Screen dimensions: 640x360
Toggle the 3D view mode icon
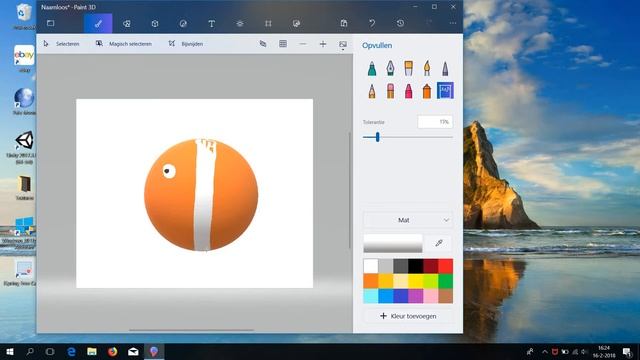pos(283,44)
